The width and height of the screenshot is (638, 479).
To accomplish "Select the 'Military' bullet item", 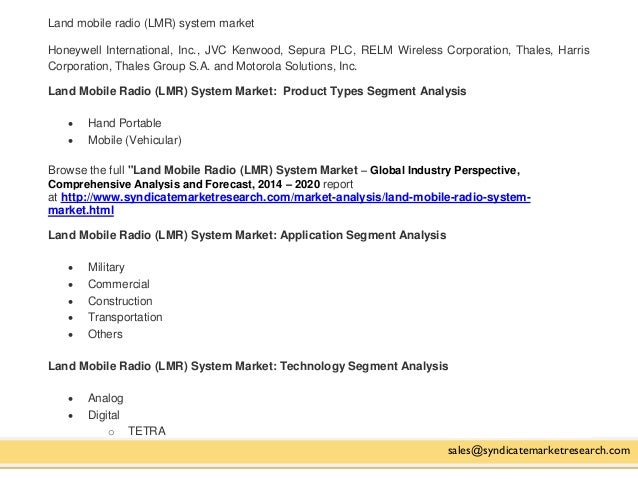I will point(106,267).
